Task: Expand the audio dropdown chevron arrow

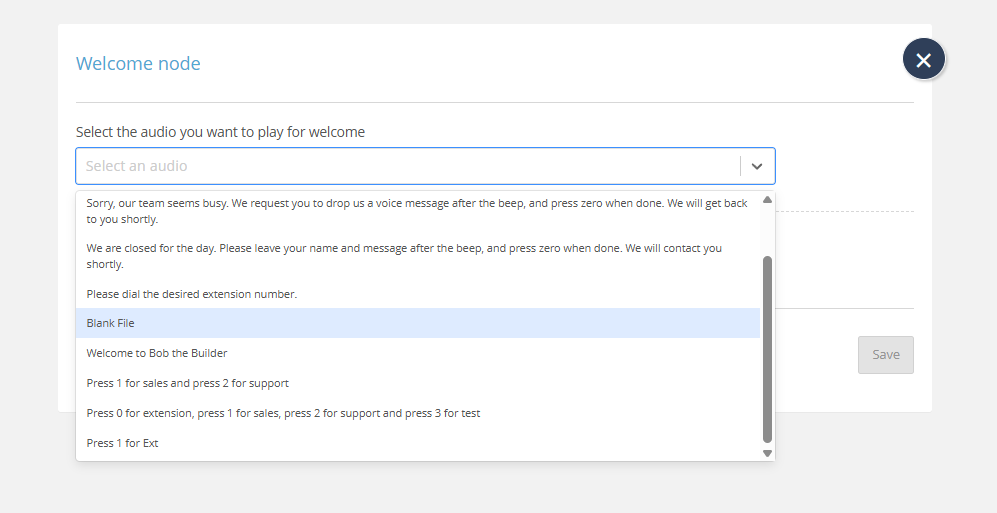Action: [757, 166]
